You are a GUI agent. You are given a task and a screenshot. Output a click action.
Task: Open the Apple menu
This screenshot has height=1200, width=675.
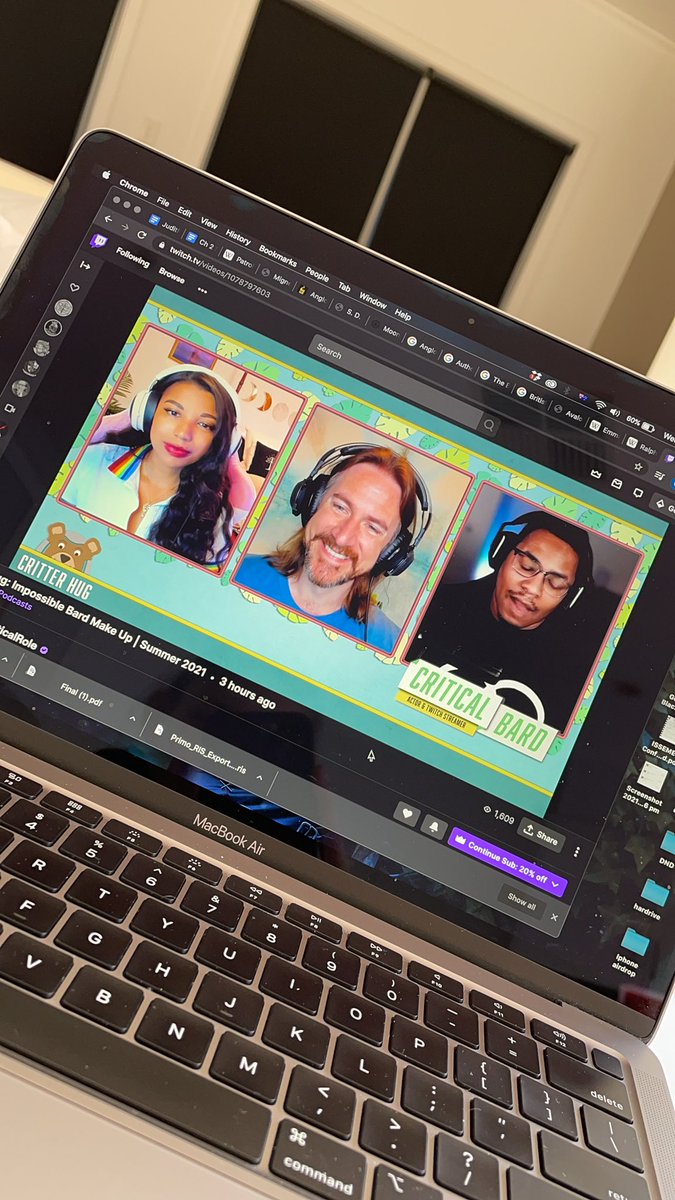click(104, 174)
